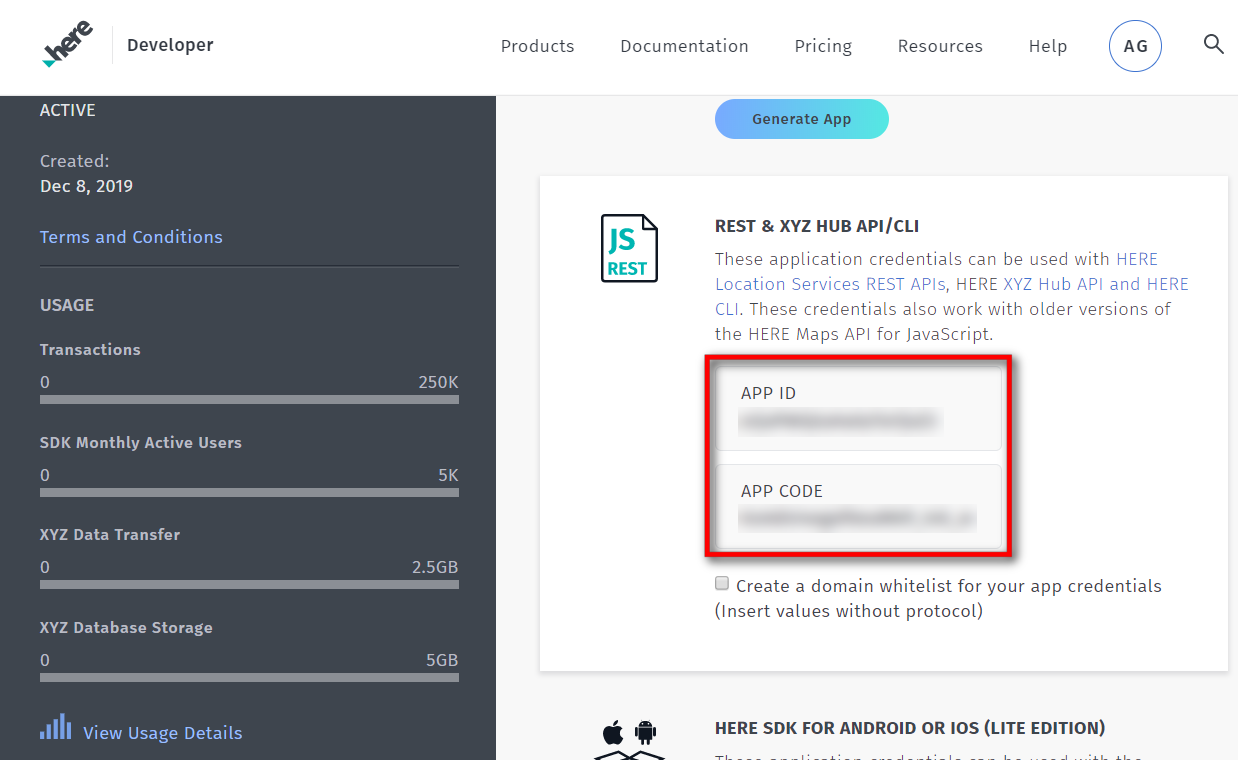Go to the Pricing page
This screenshot has width=1238, height=760.
[x=823, y=46]
